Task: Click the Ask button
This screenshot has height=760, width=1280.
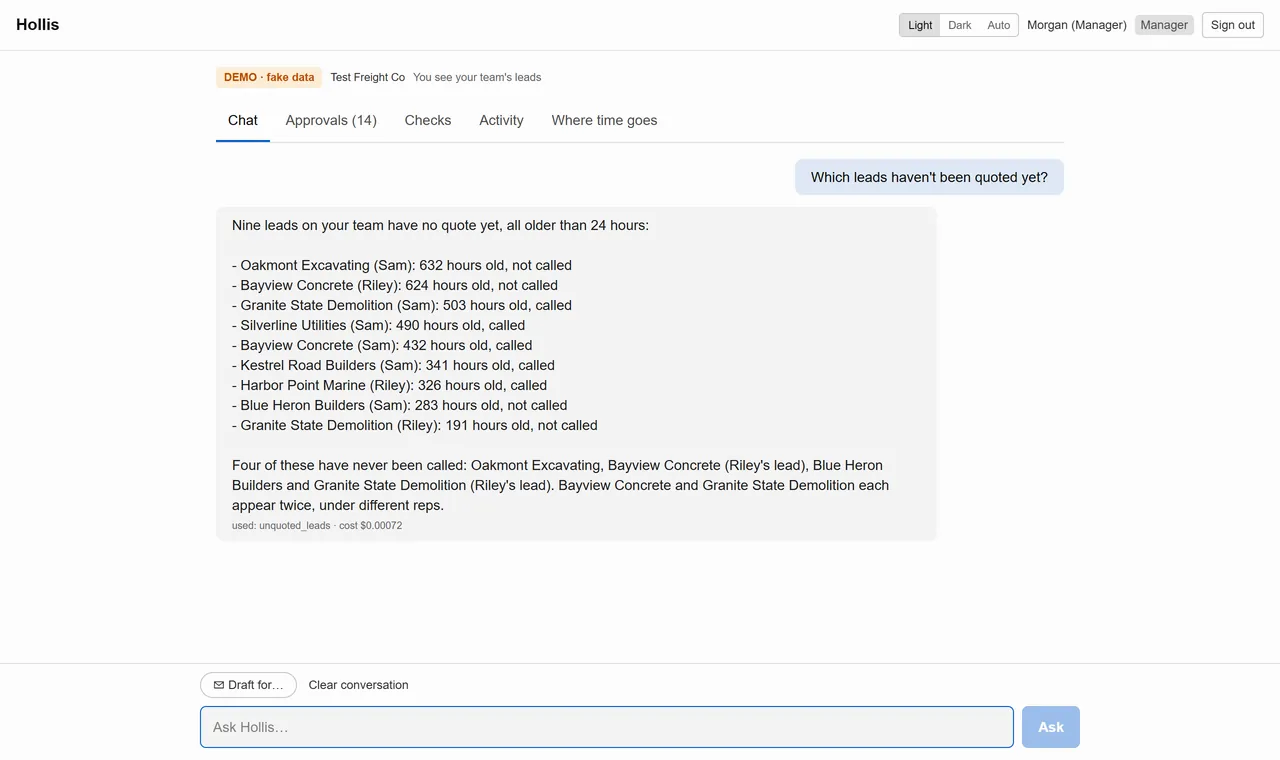Action: pyautogui.click(x=1051, y=727)
